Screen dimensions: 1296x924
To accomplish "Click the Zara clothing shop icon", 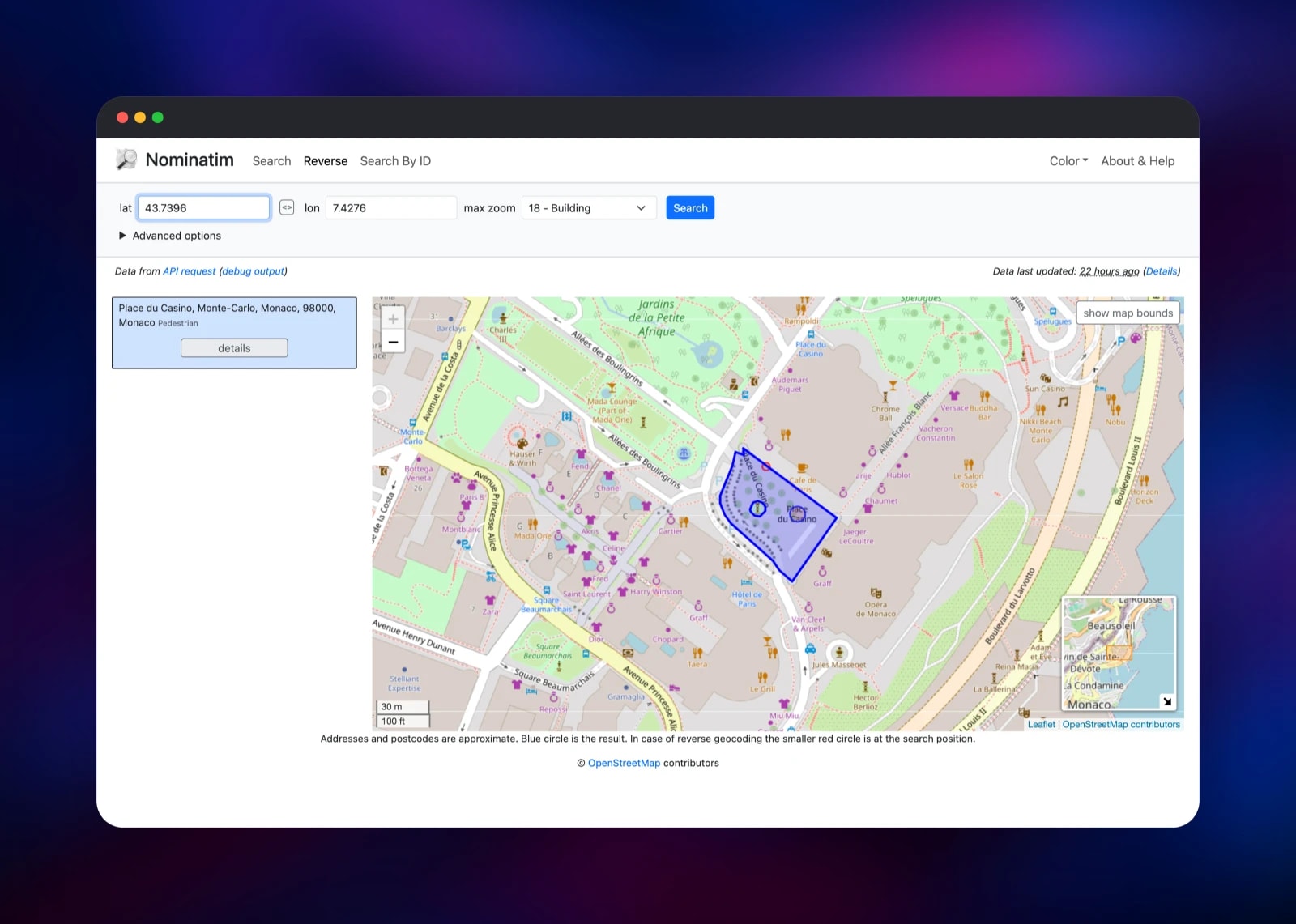I will coord(490,601).
